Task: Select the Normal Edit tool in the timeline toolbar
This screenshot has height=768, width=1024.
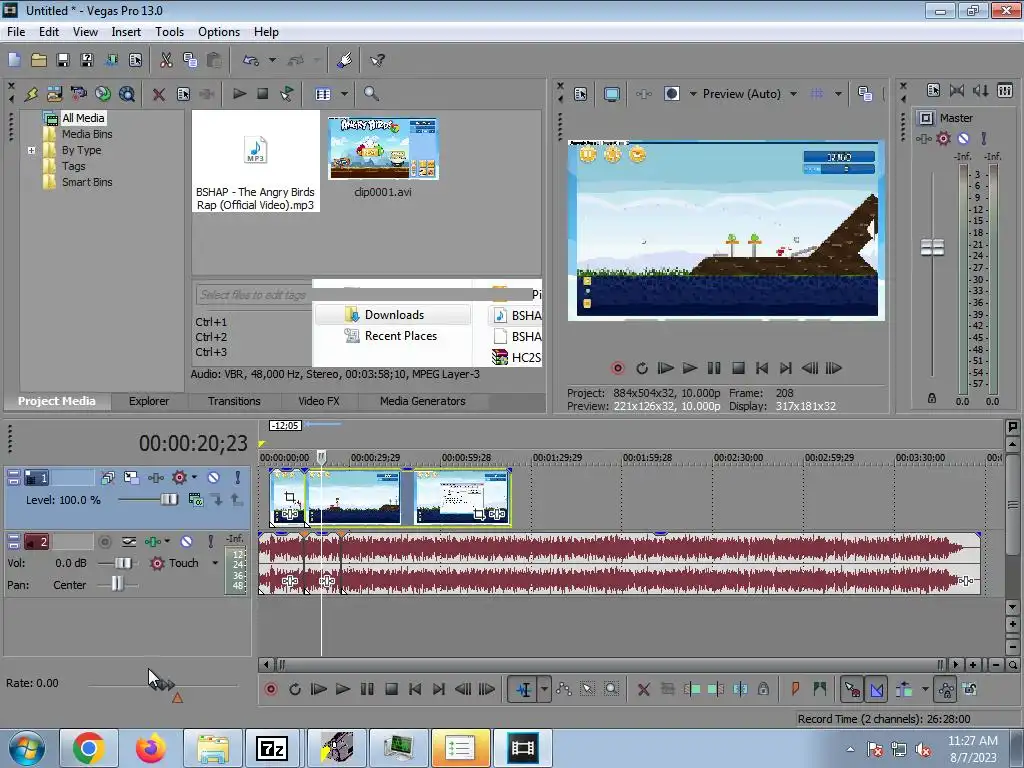Action: [x=524, y=690]
